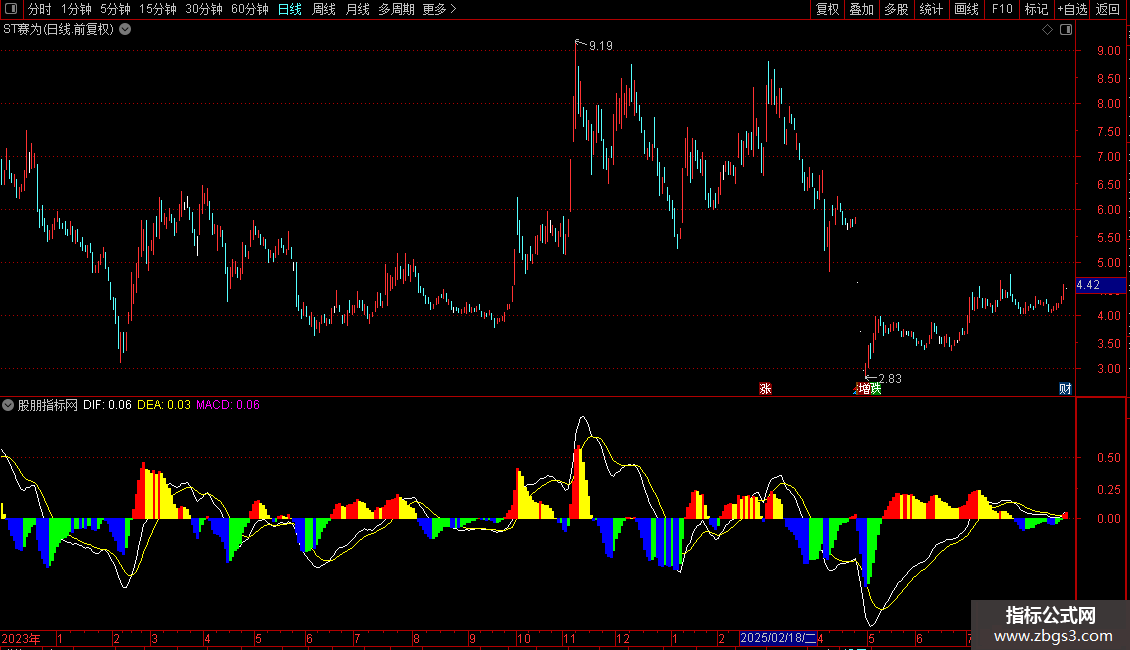Screen dimensions: 1130x650
Task: Click the 4.42 current price label
Action: 1100,285
